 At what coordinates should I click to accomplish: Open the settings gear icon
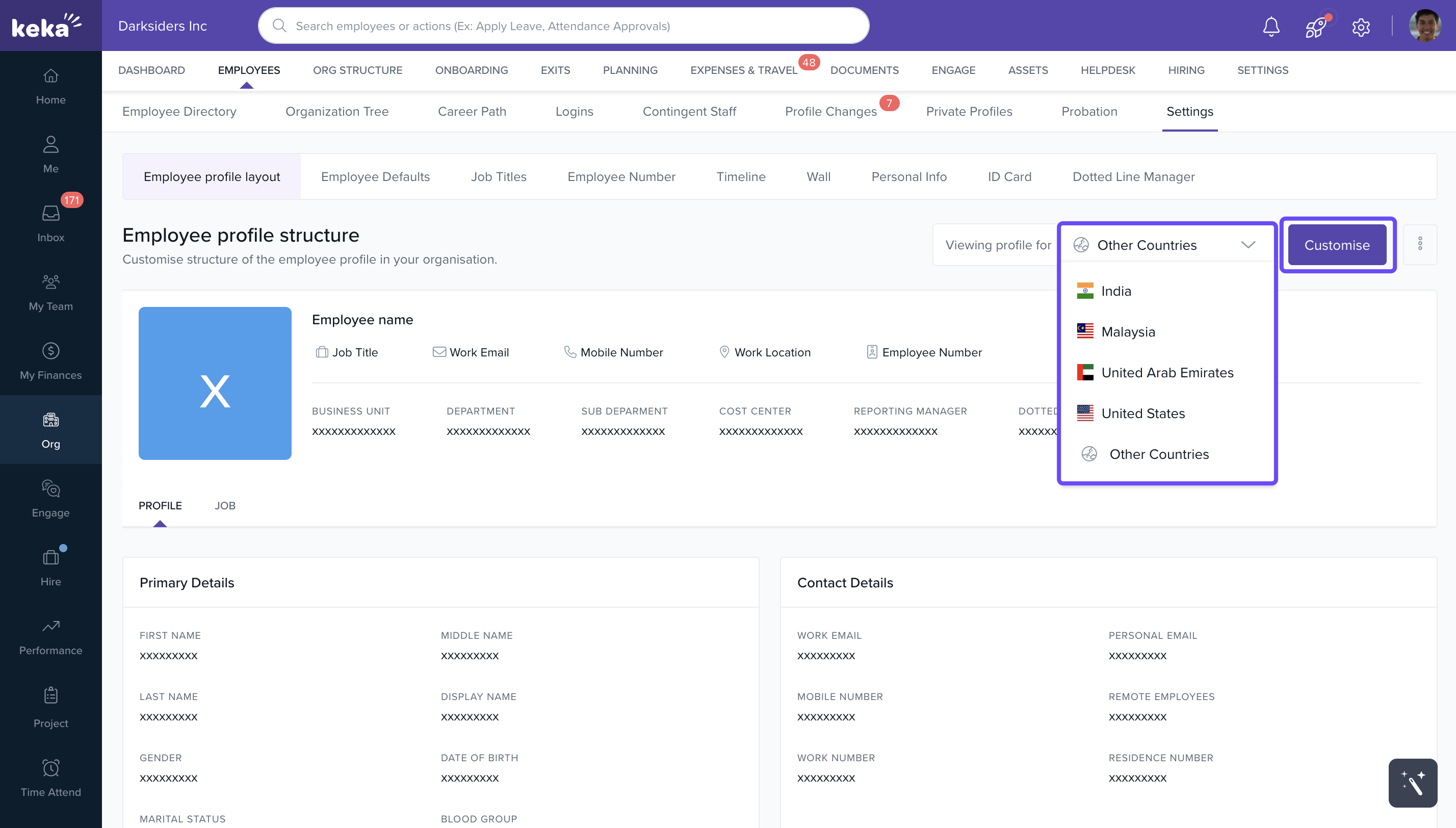1361,26
